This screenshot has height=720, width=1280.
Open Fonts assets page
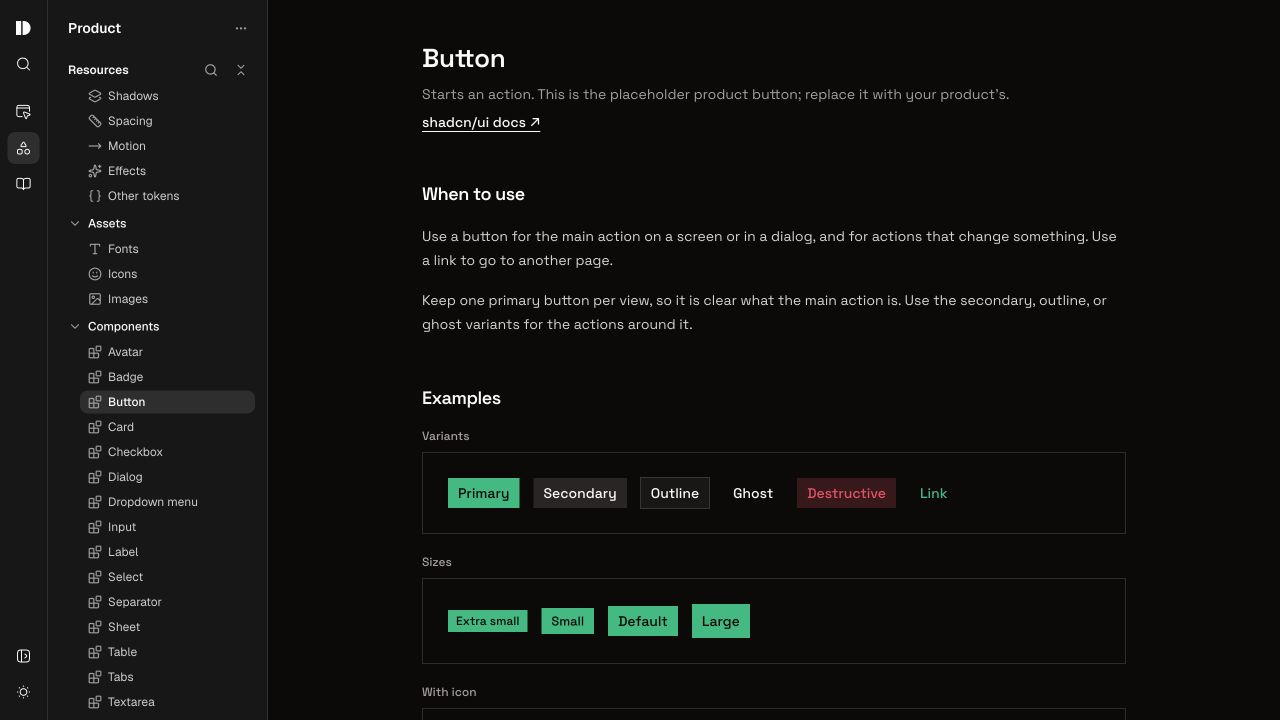(x=167, y=249)
